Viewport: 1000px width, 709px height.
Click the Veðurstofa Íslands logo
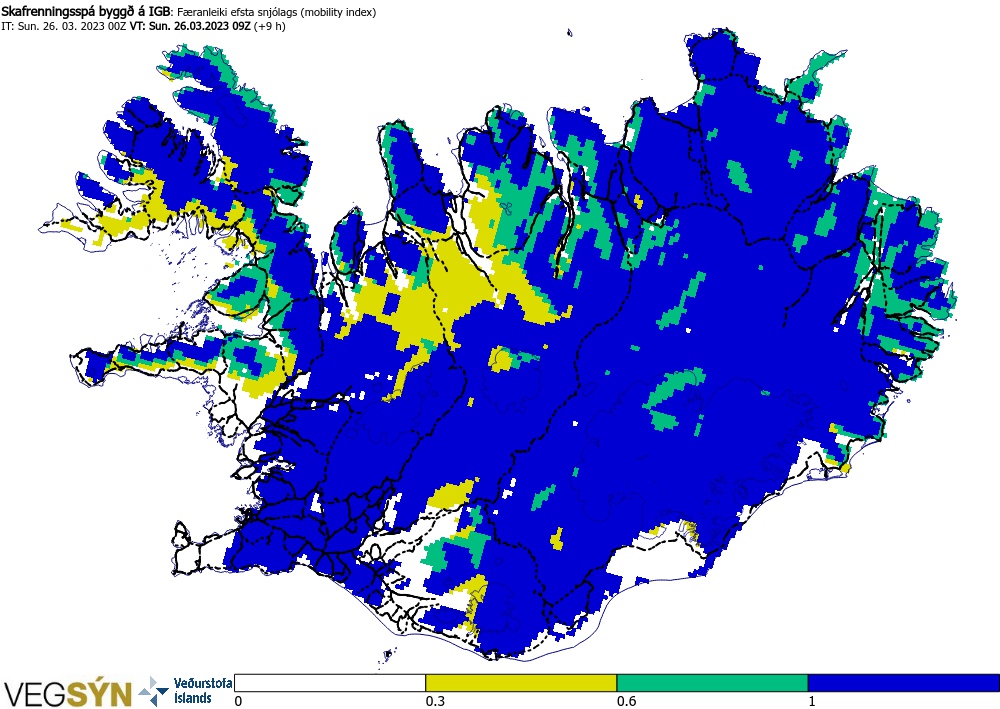click(x=185, y=691)
